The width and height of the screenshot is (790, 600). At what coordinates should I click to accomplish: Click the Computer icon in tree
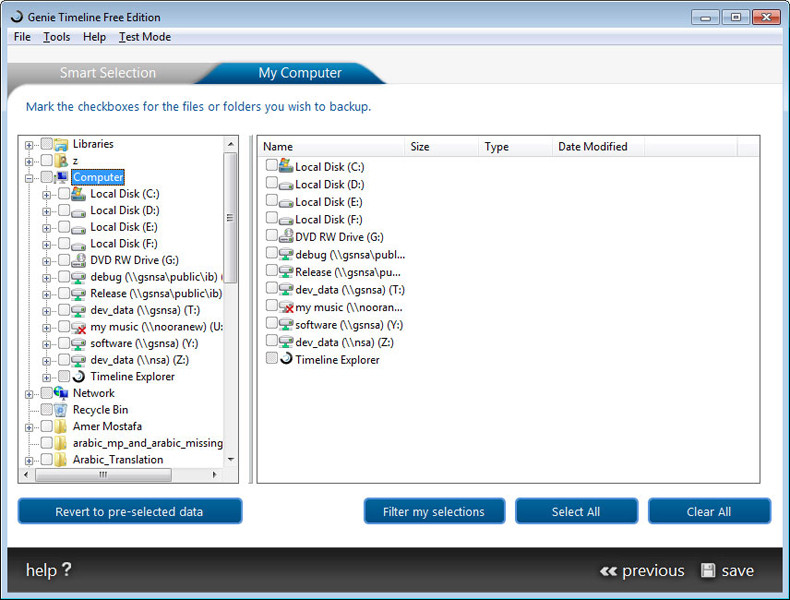pos(62,177)
